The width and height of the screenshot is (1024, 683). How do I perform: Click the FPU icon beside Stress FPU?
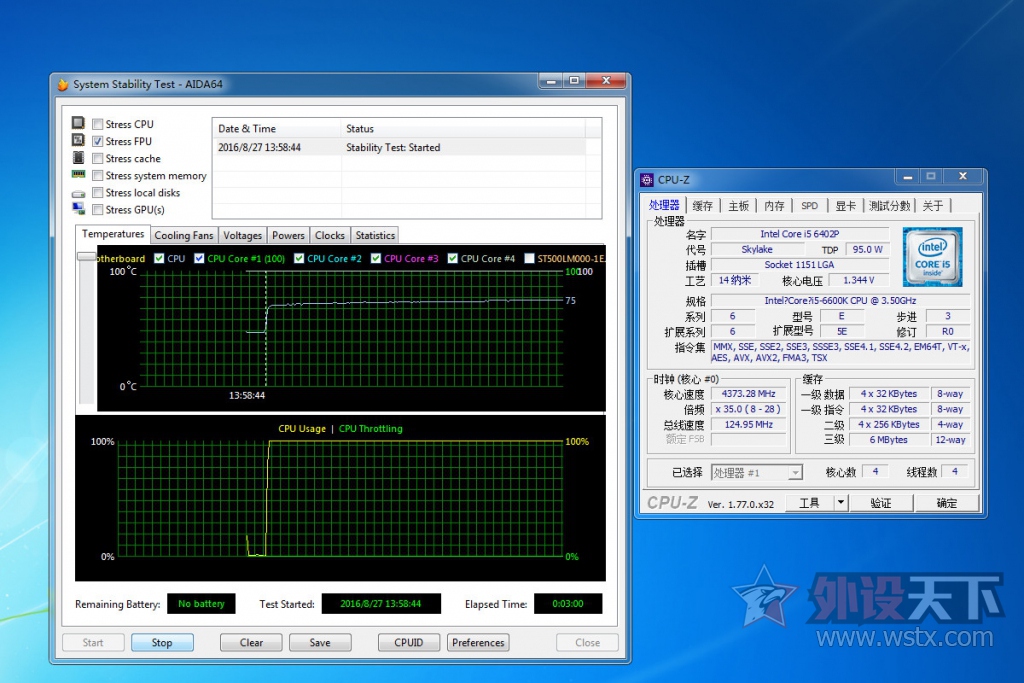(78, 140)
